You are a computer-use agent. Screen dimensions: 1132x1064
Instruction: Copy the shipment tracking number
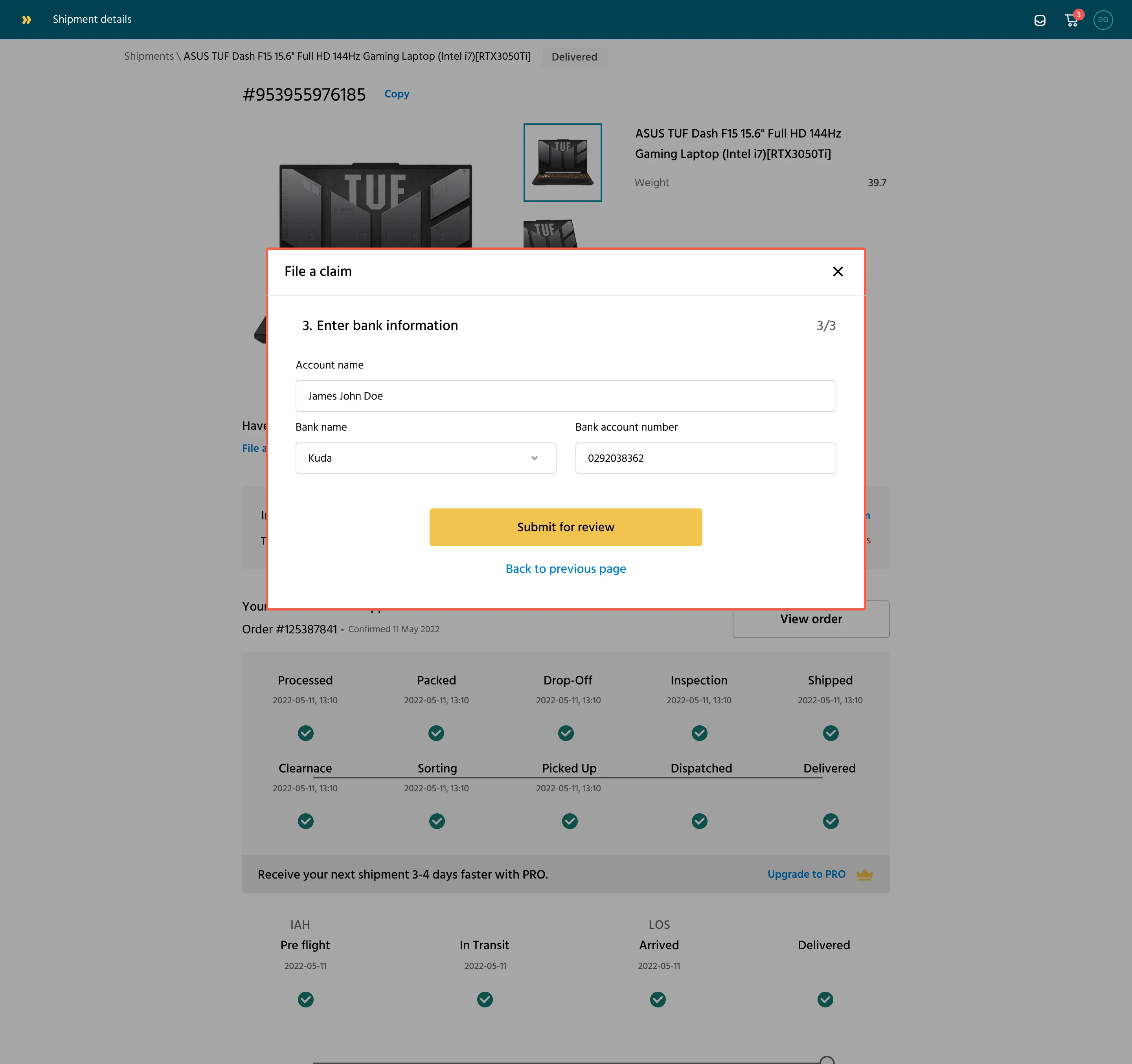[x=396, y=94]
